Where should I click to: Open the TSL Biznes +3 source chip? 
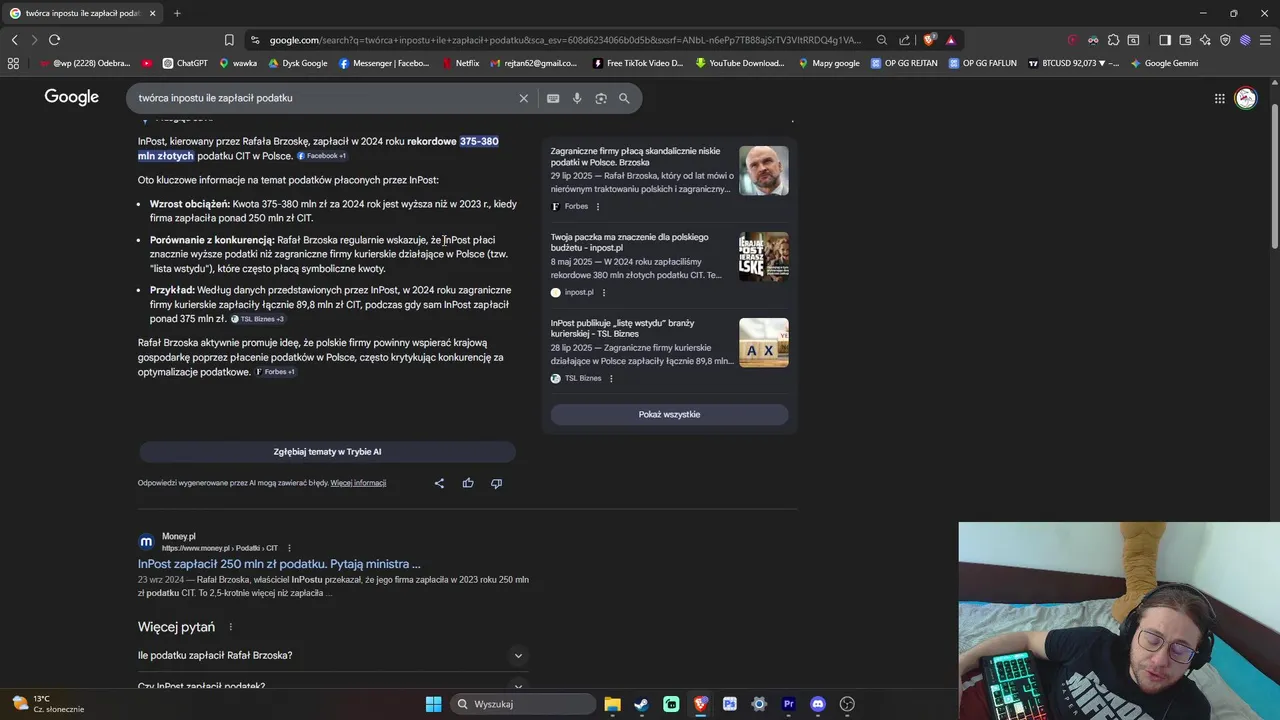[258, 319]
